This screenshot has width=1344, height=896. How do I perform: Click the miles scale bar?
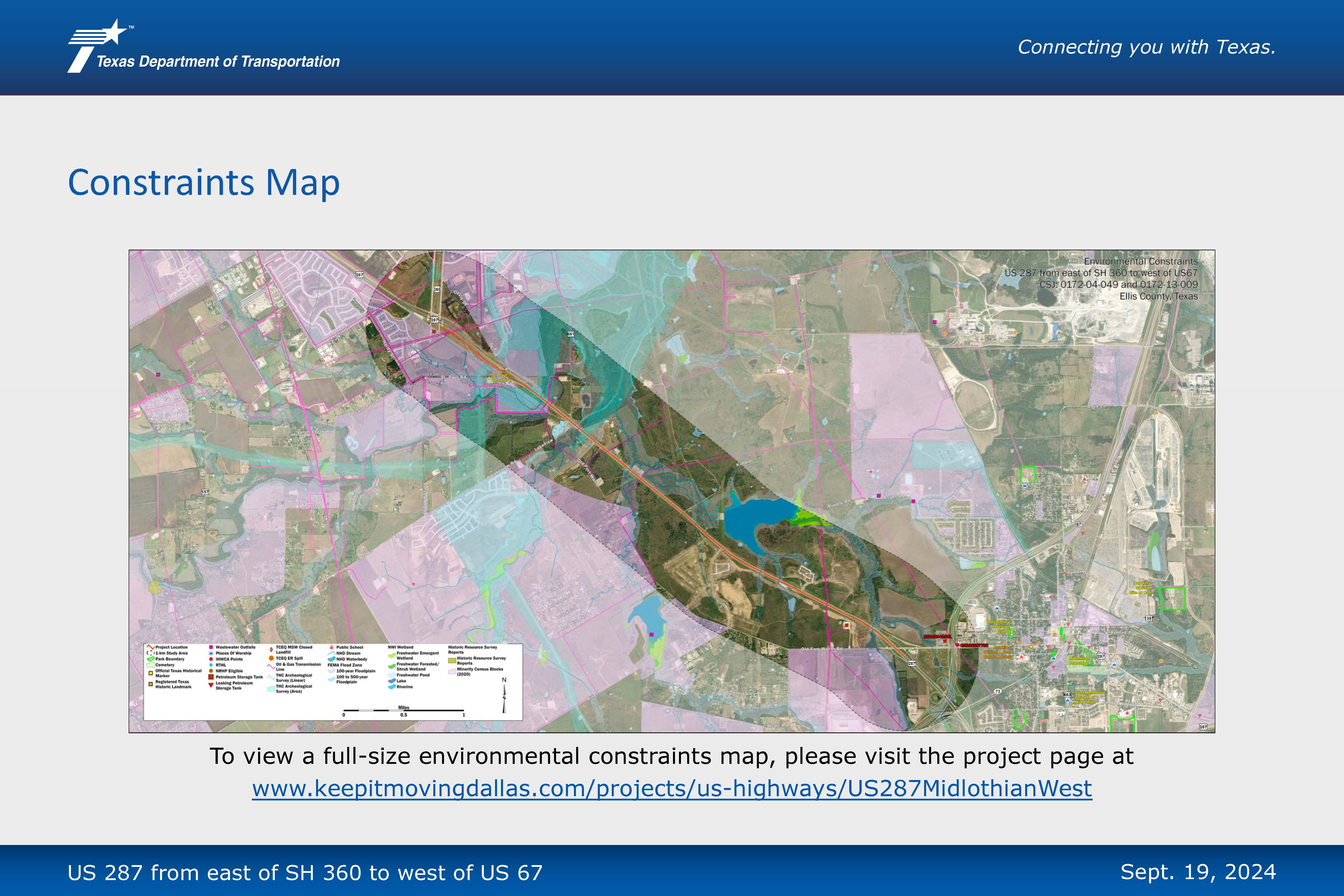[403, 710]
